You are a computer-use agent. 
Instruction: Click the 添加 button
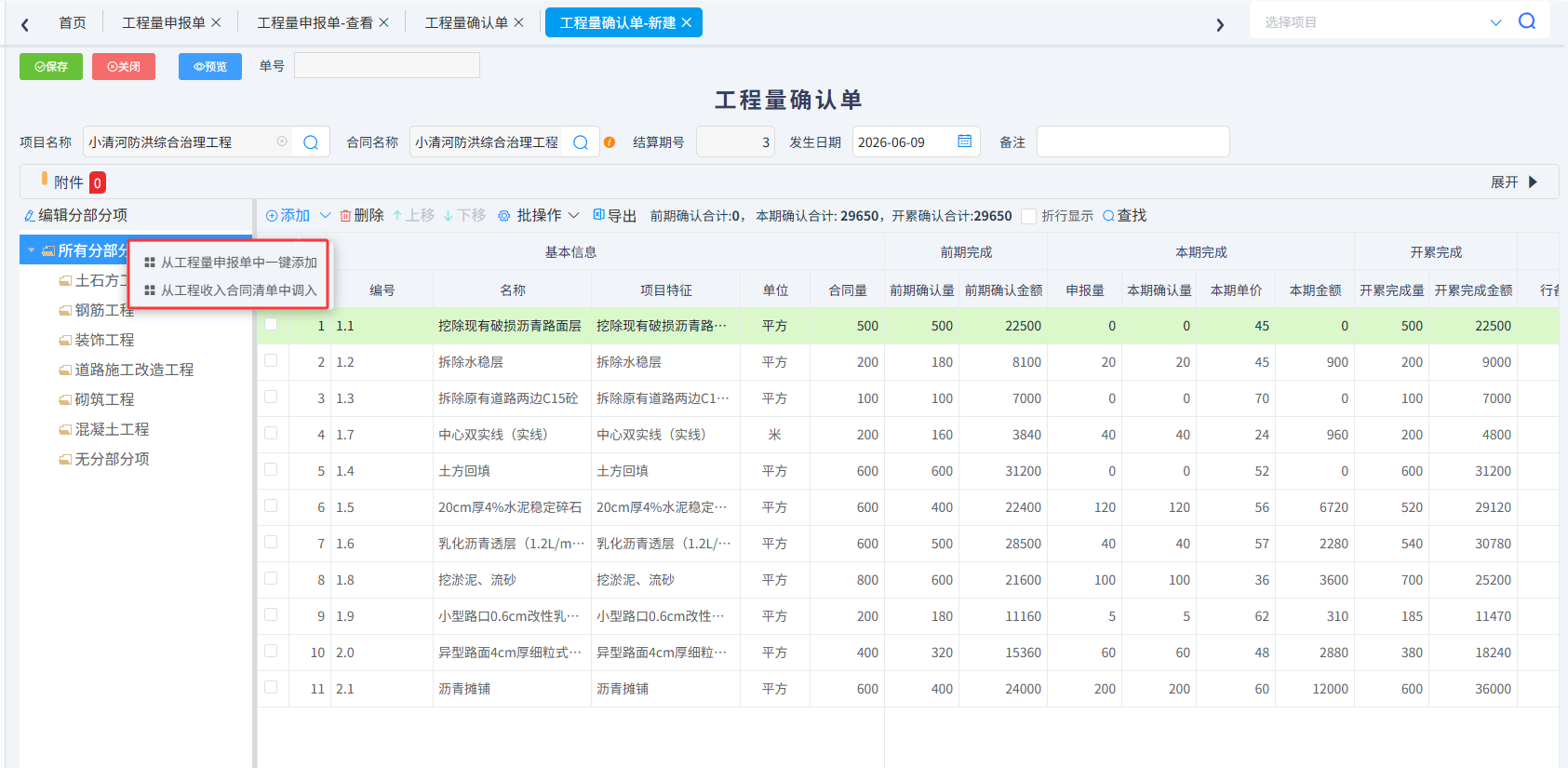point(288,216)
